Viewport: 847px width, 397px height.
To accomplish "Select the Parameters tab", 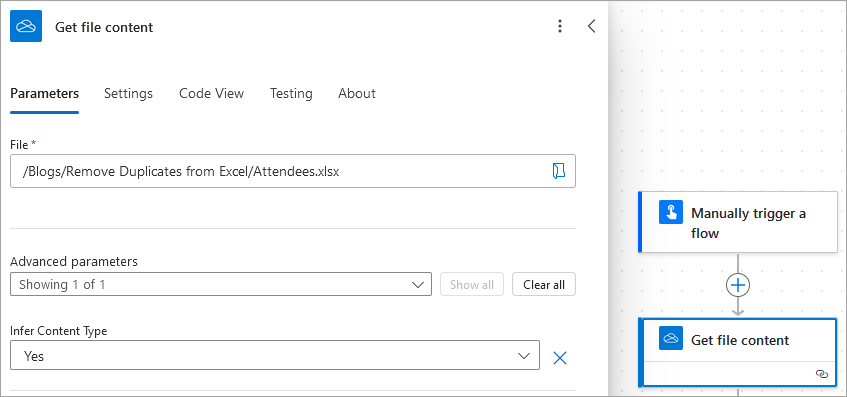I will (x=45, y=93).
